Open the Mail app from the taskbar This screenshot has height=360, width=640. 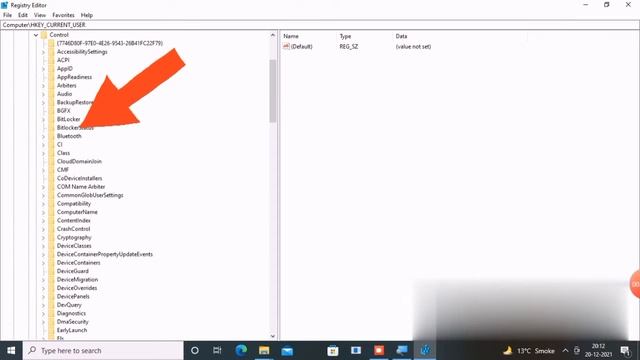(287, 351)
